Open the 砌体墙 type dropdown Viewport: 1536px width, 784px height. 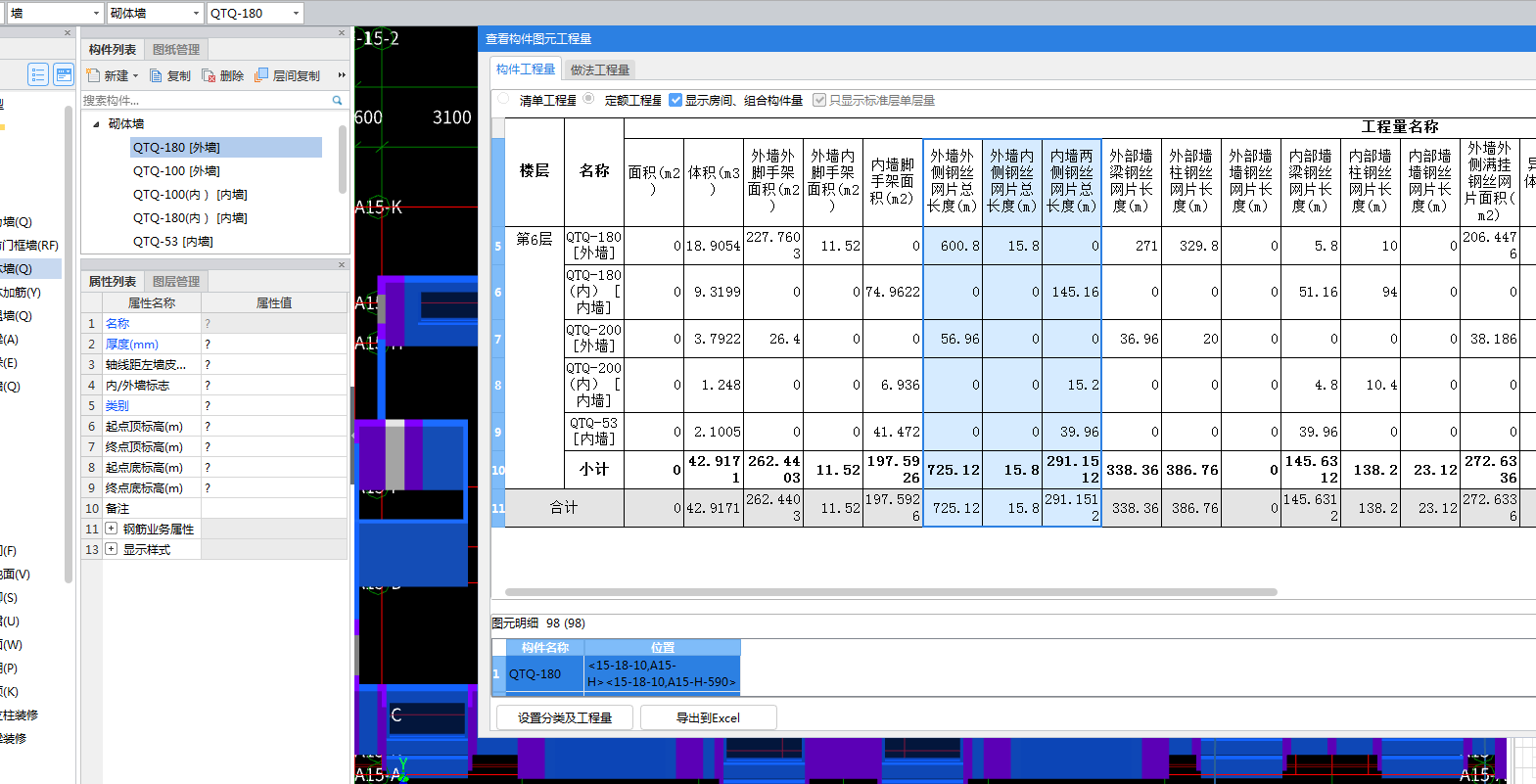coord(197,14)
